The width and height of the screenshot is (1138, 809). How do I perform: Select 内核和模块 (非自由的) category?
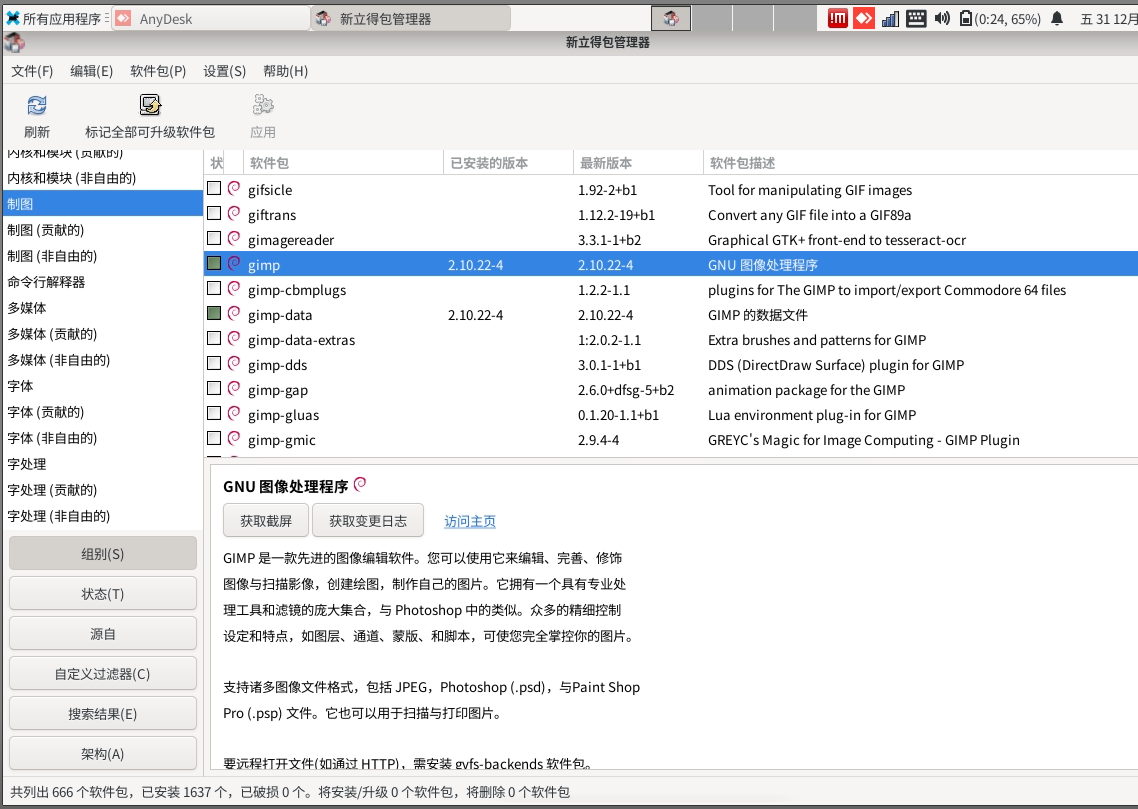102,178
